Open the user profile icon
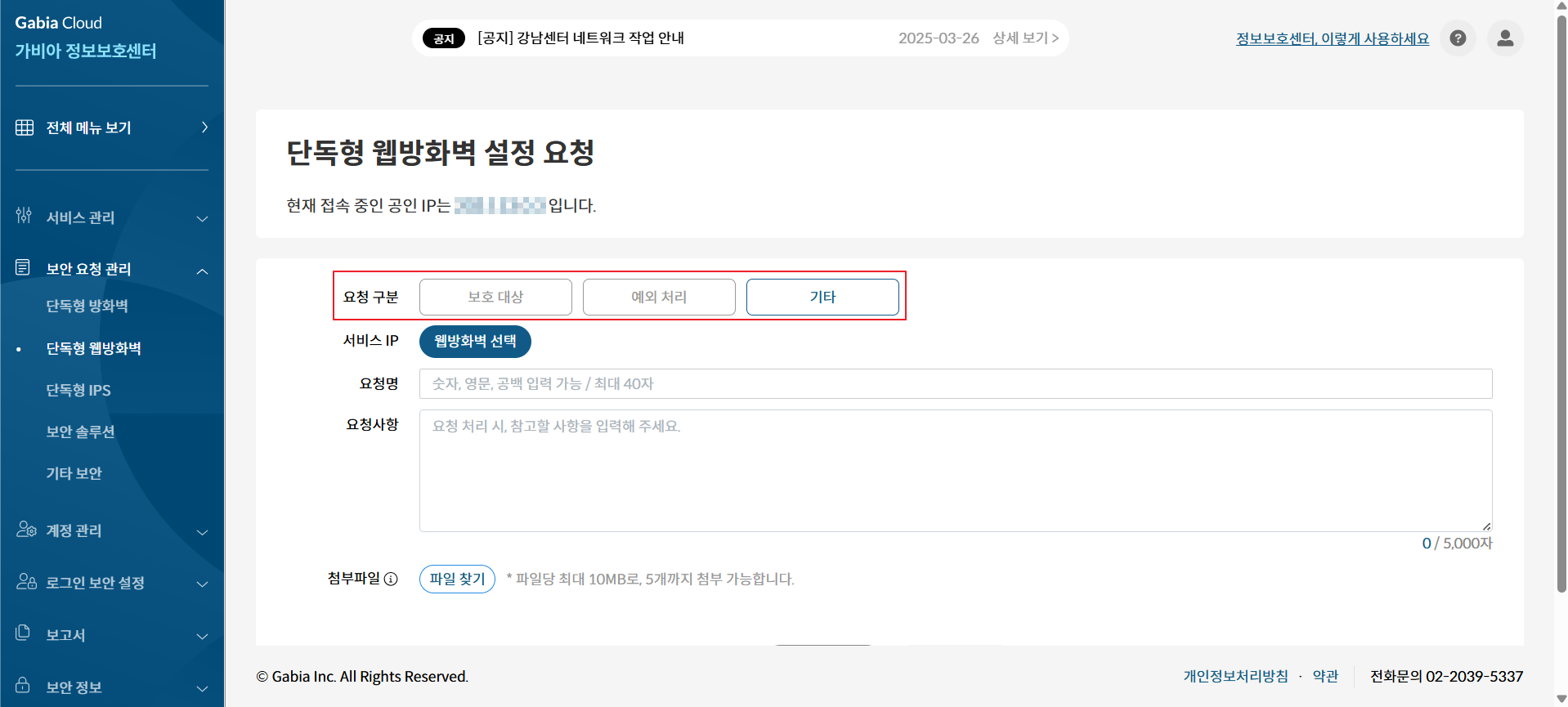 [x=1505, y=38]
